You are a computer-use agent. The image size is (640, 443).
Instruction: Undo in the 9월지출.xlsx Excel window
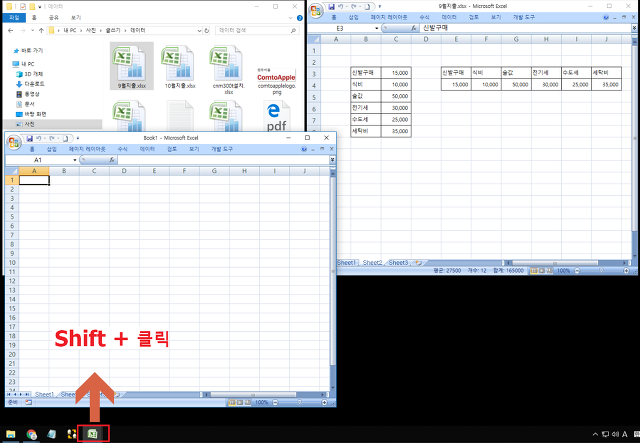pos(341,7)
